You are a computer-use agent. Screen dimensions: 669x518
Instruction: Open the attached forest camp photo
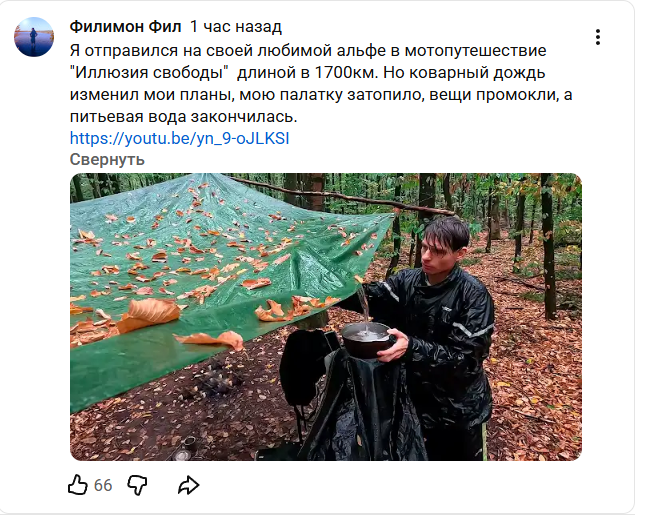point(326,317)
